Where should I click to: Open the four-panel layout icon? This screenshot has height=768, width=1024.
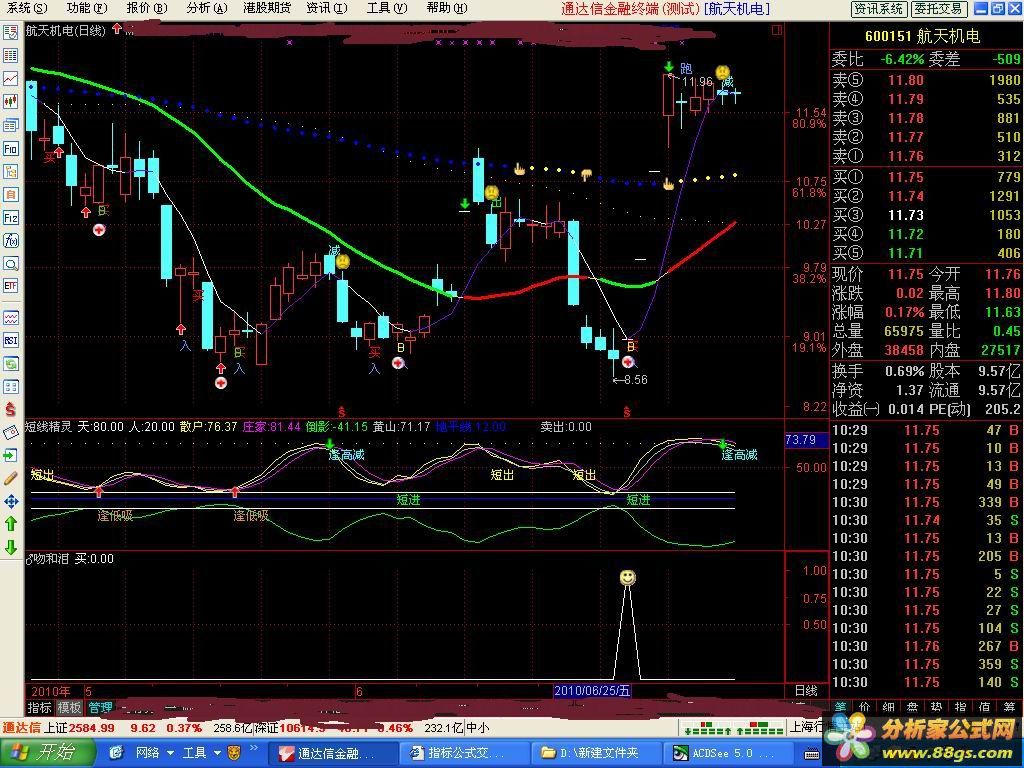point(10,387)
